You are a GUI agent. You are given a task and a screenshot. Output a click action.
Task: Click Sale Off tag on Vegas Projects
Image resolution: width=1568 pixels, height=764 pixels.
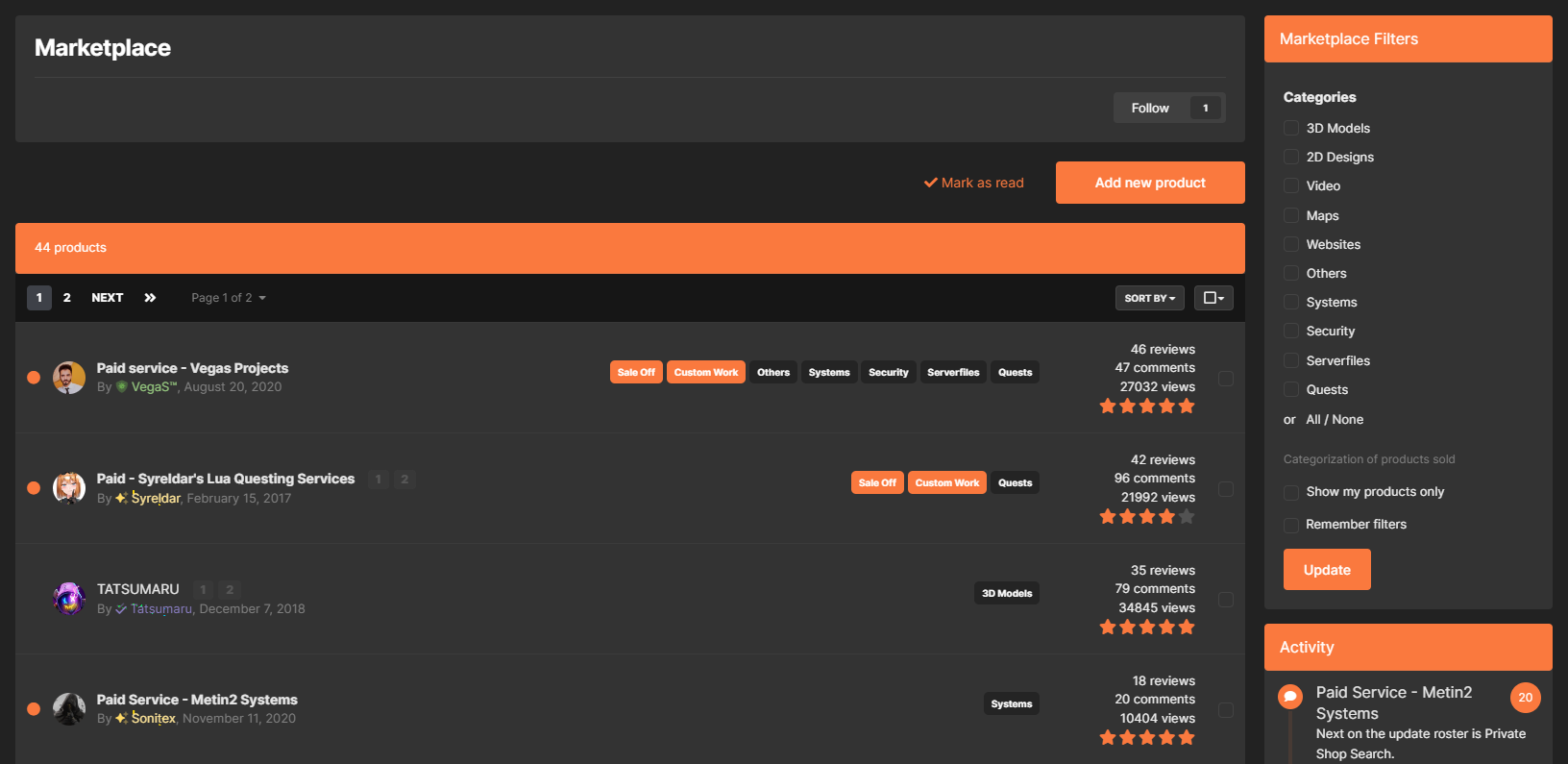636,372
